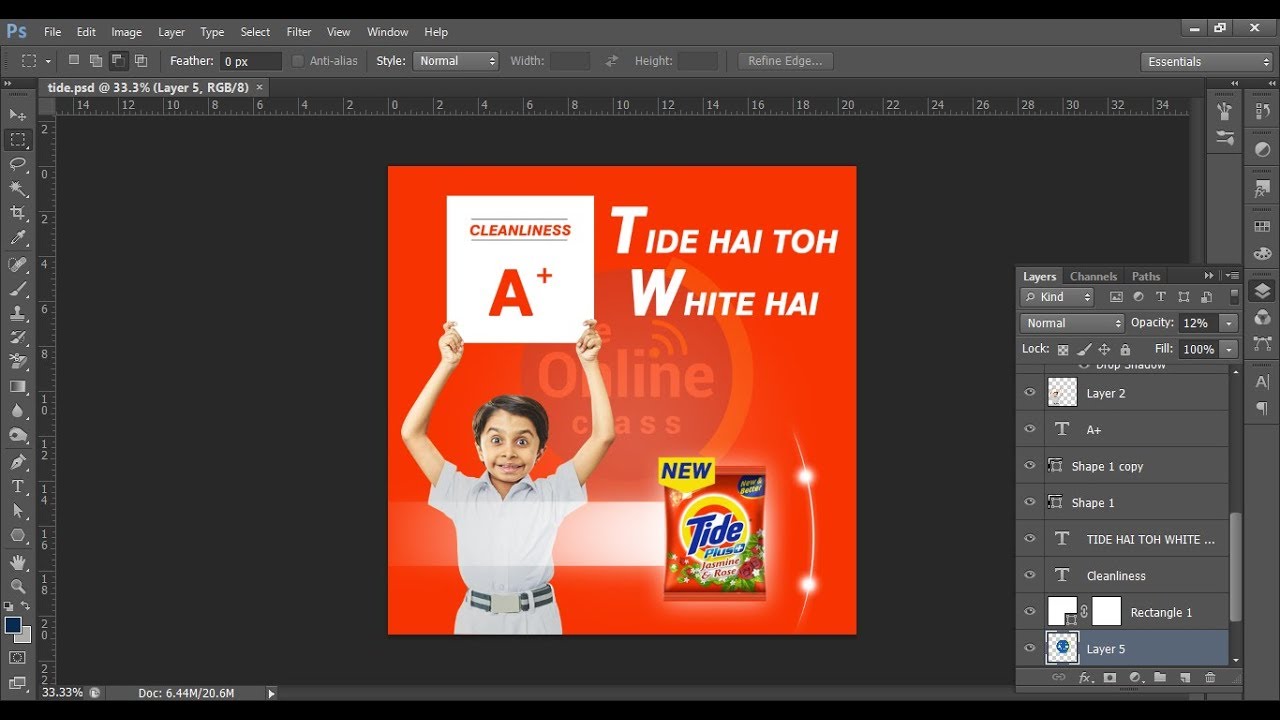The width and height of the screenshot is (1280, 720).
Task: Select the Rectangular Marquee tool
Action: [x=18, y=140]
